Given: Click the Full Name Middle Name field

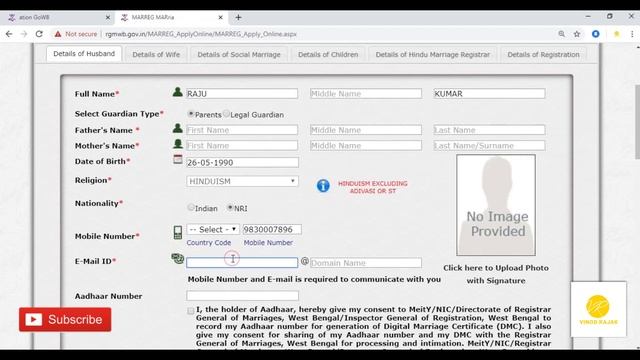Looking at the screenshot, I should tap(366, 93).
